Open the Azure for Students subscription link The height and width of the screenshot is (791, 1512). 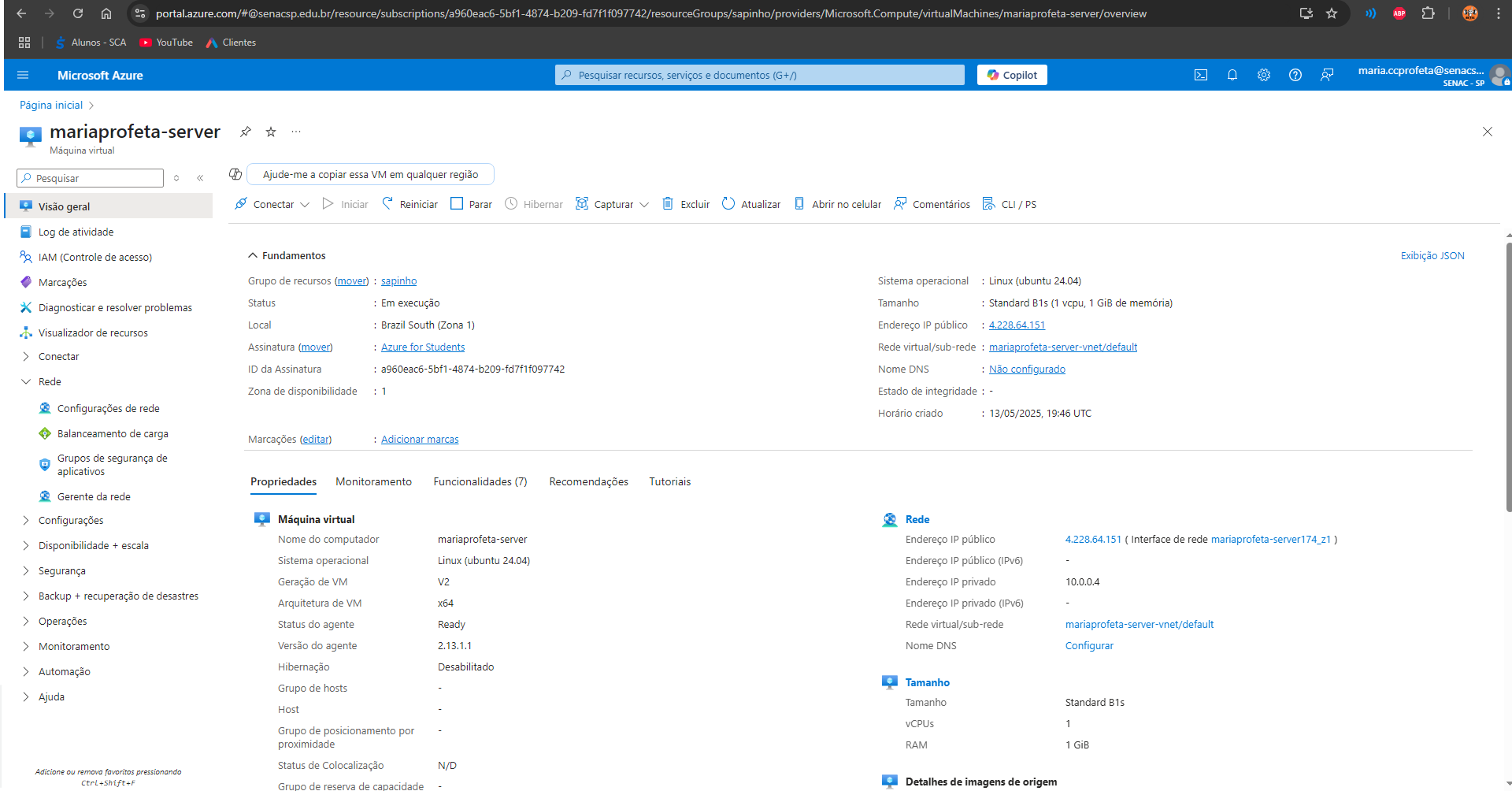pyautogui.click(x=423, y=347)
